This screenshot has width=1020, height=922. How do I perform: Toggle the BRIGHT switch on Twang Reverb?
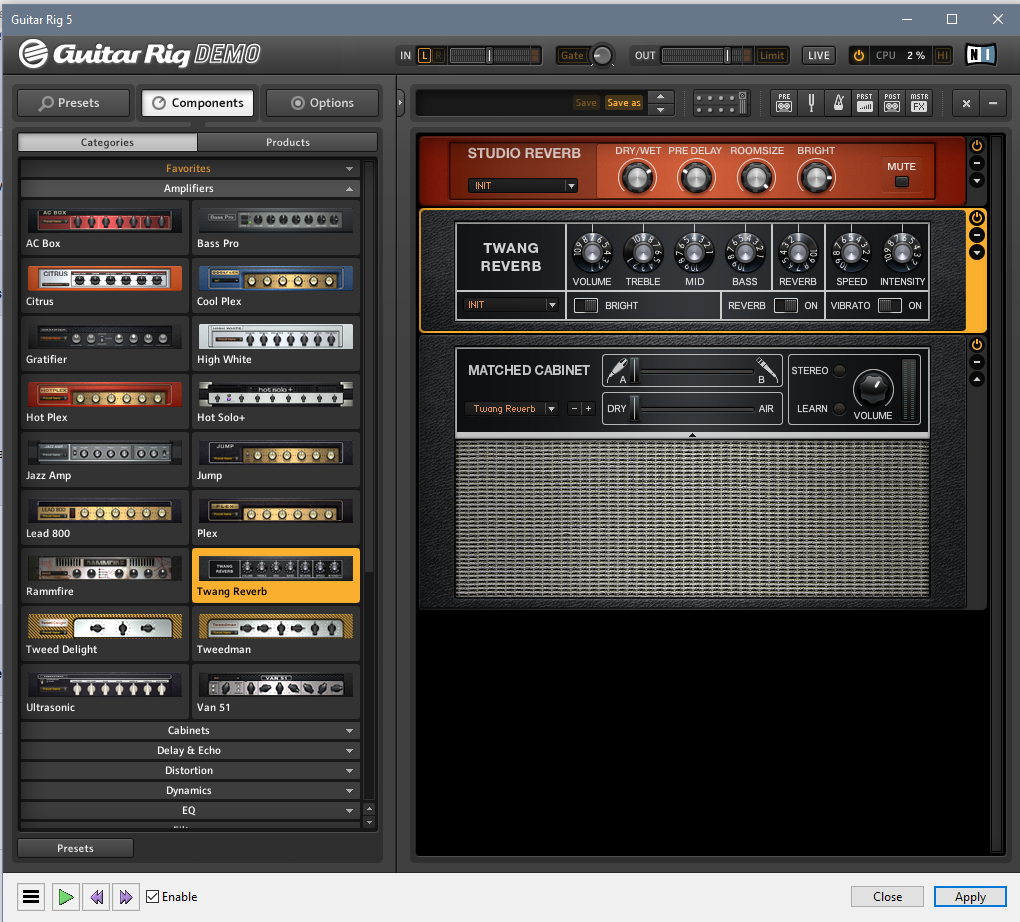click(x=585, y=305)
